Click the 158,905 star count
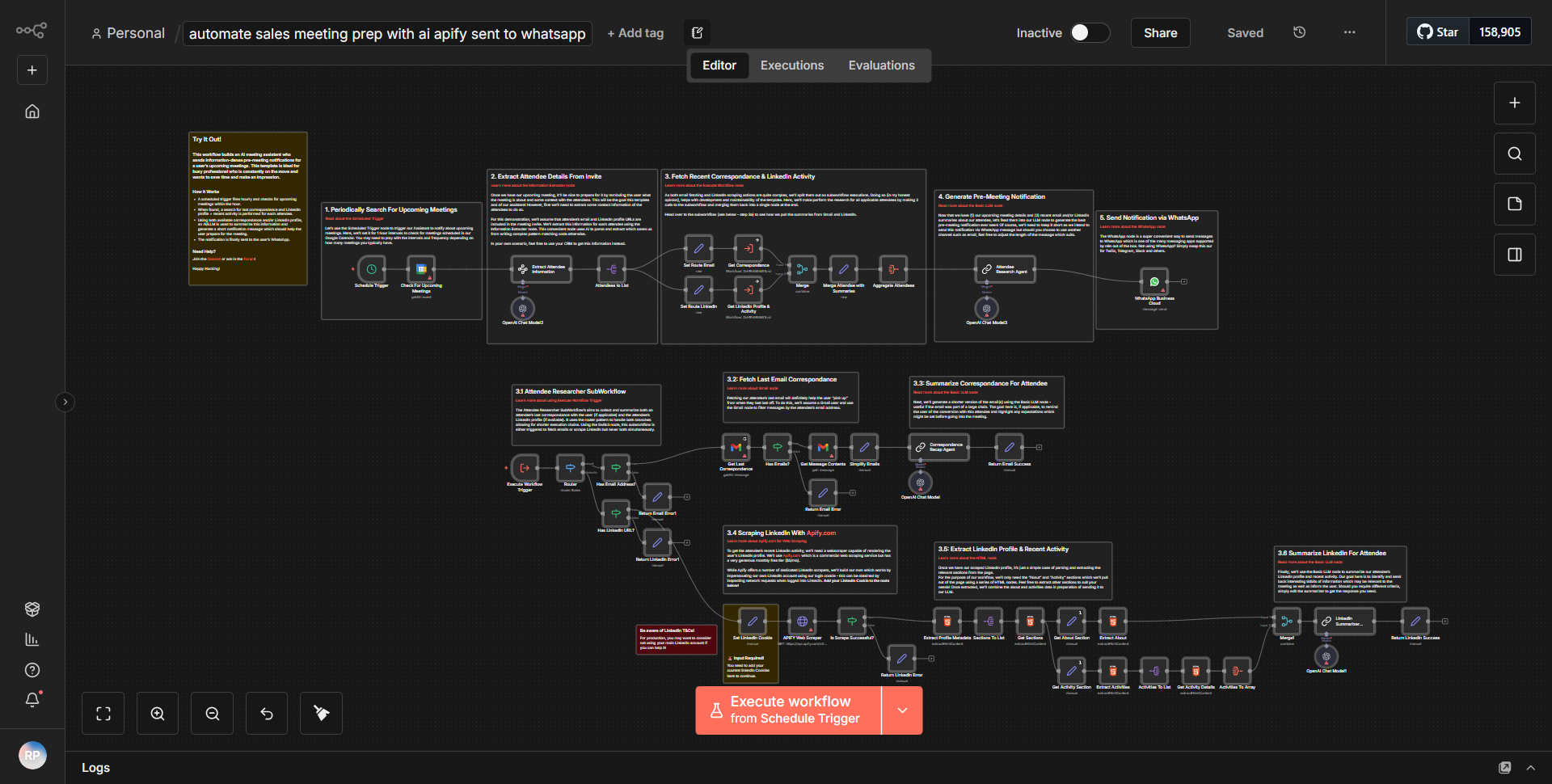Viewport: 1552px width, 784px height. coord(1499,32)
